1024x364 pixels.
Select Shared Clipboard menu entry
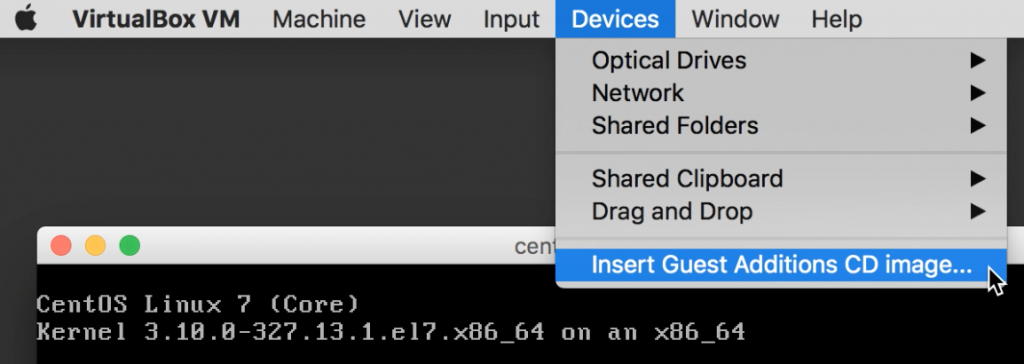[x=781, y=178]
